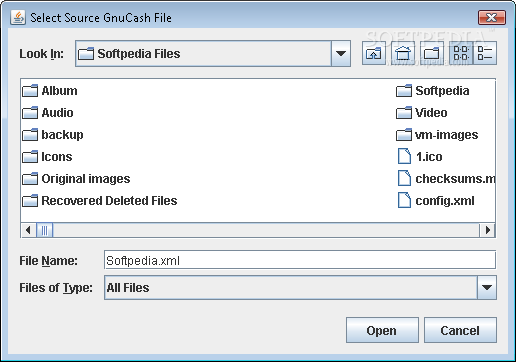Click the config.xml file icon
Viewport: 516px width, 362px height.
pos(404,200)
